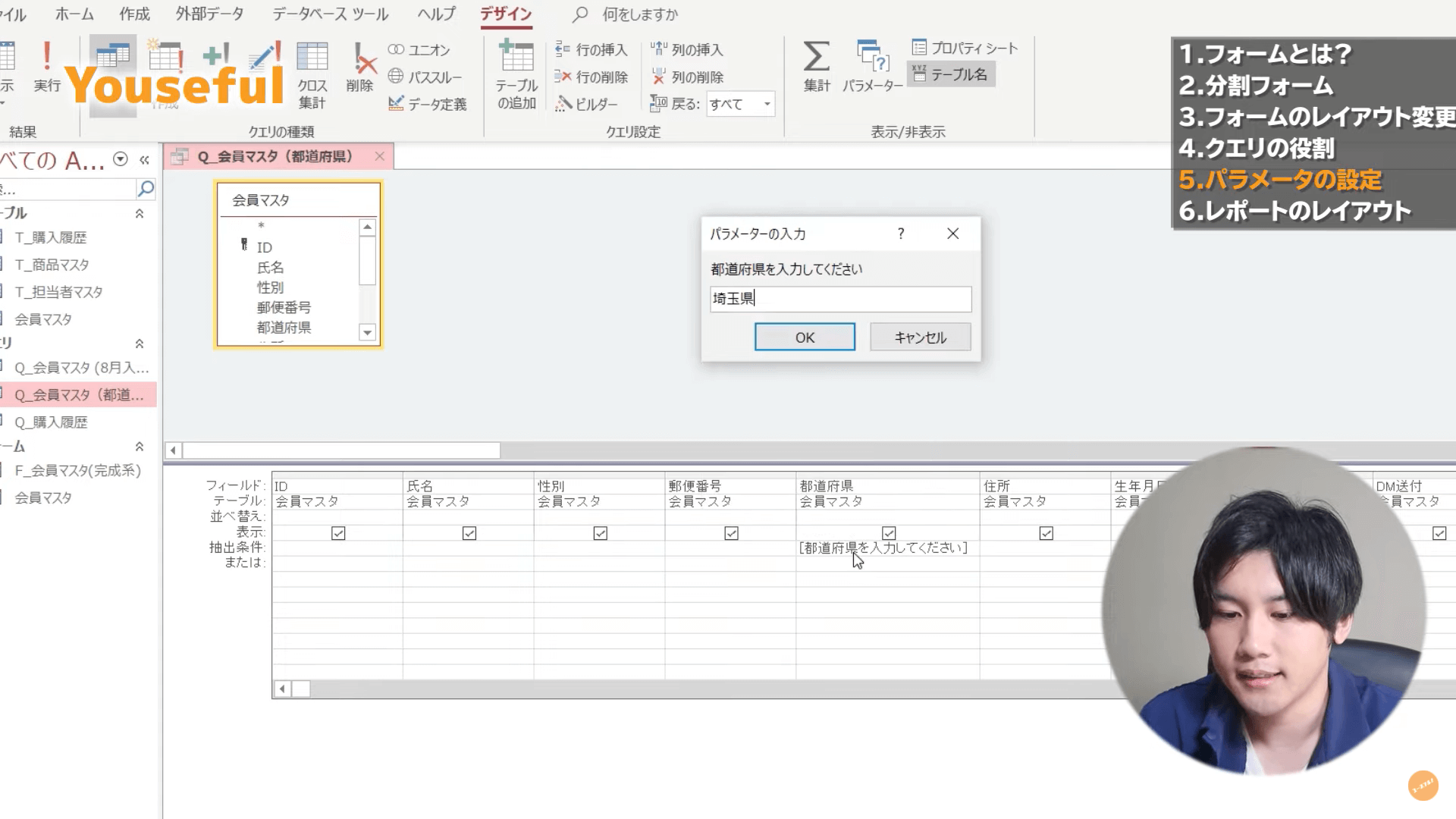Collapse the テーブル tables group

point(140,214)
